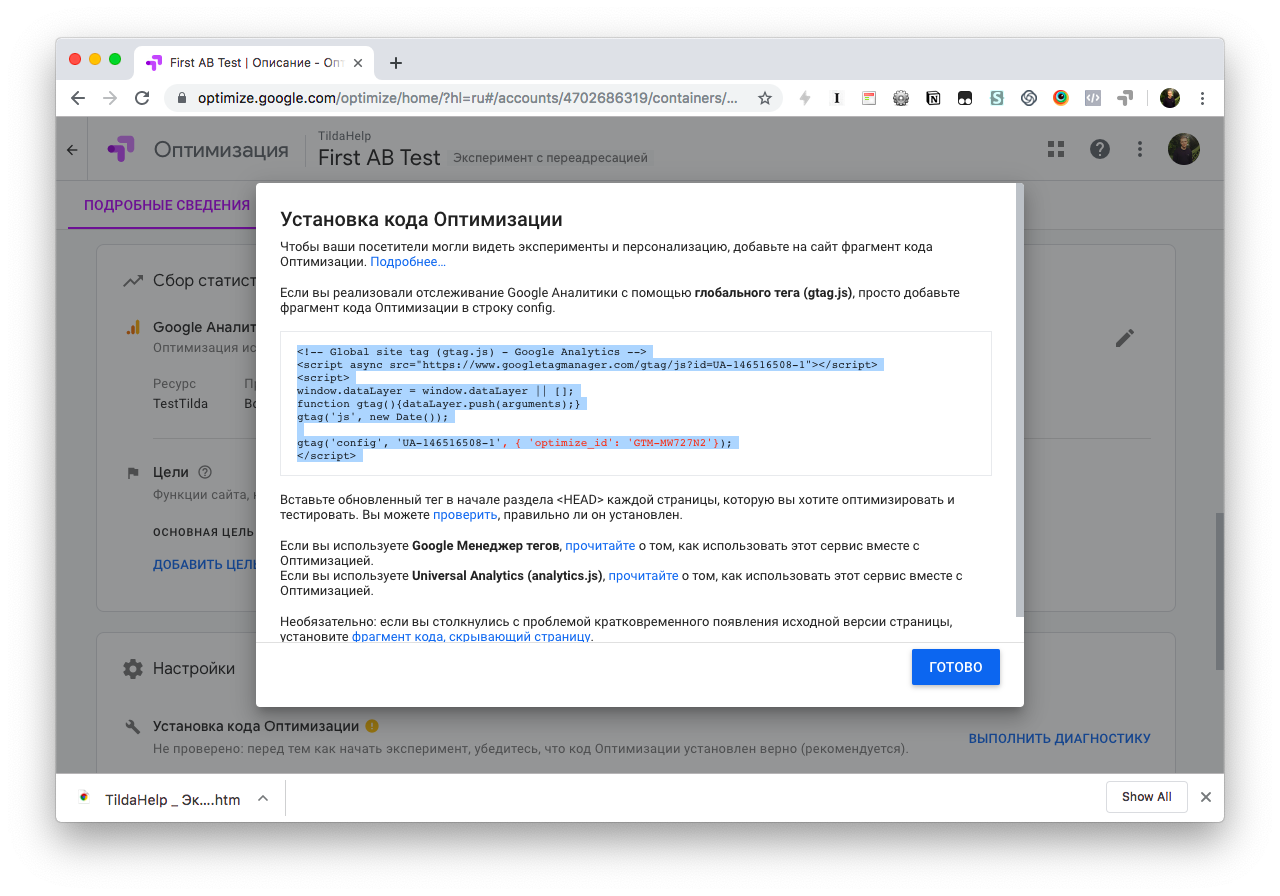Click the page's vertical scrollbar

1219,592
